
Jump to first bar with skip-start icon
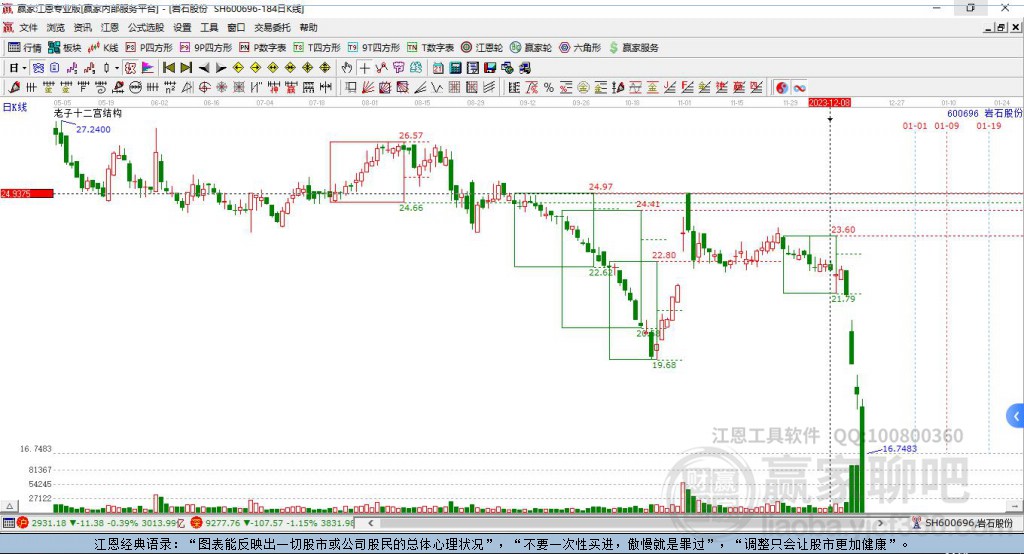click(x=168, y=68)
